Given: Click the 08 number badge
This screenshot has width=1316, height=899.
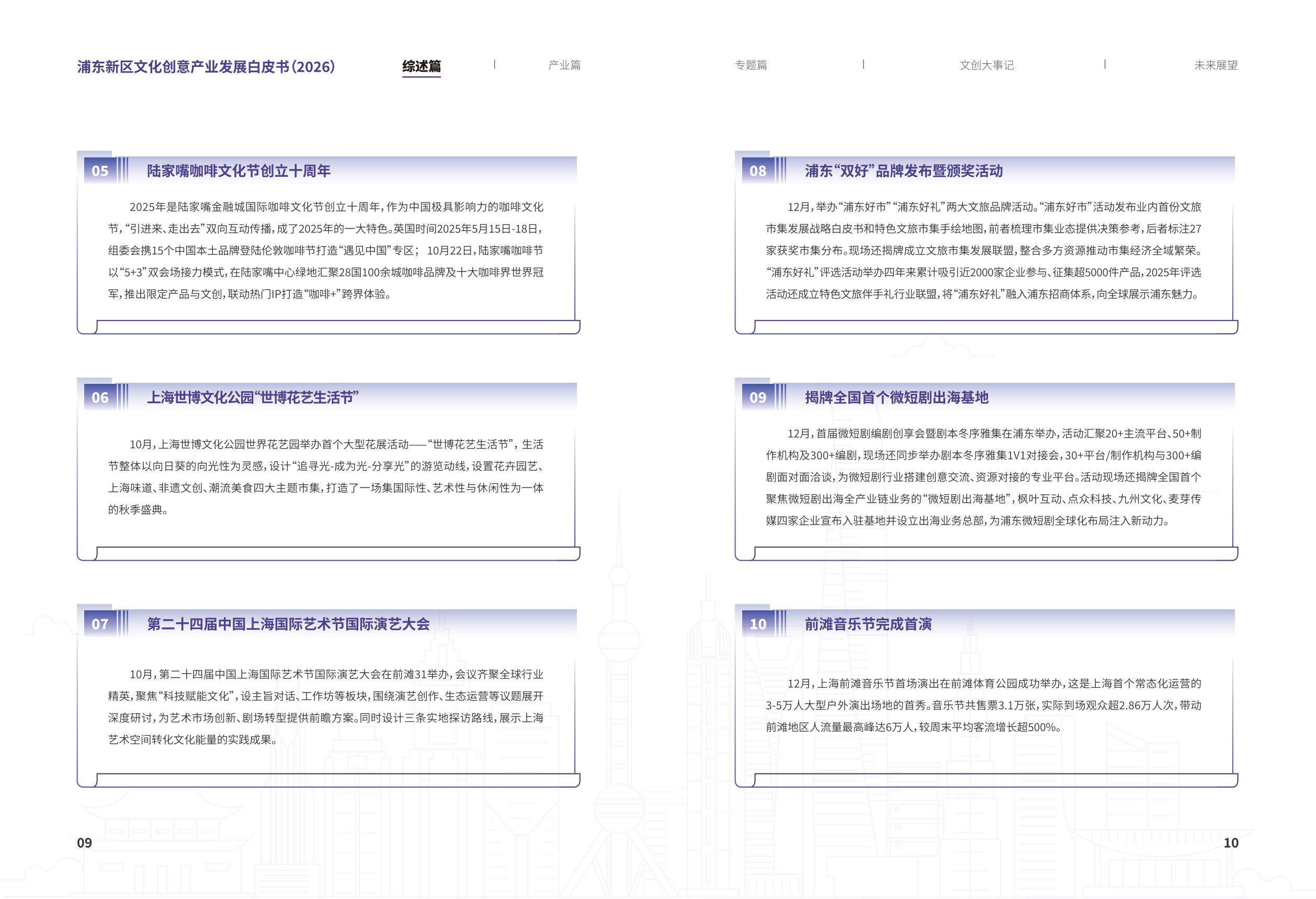Looking at the screenshot, I should 758,170.
